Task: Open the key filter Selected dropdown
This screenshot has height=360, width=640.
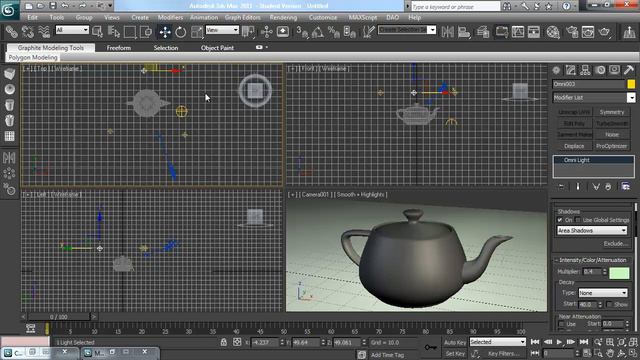Action: click(x=498, y=342)
